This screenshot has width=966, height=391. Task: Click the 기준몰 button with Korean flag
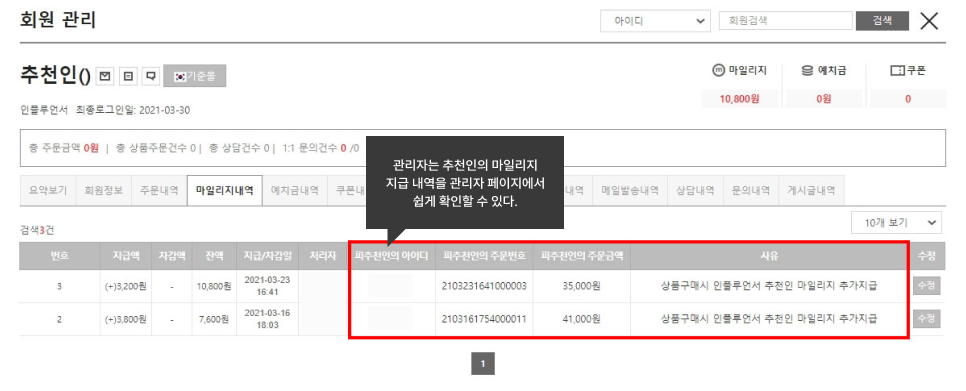(x=195, y=76)
